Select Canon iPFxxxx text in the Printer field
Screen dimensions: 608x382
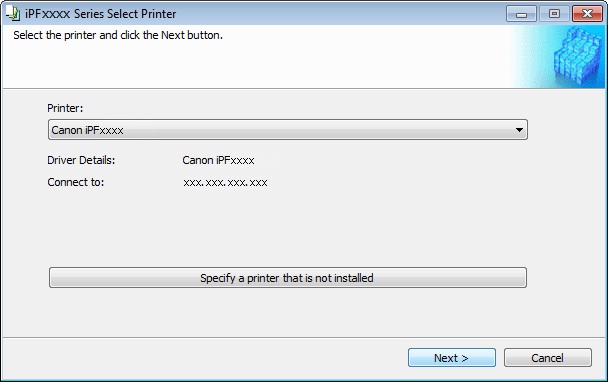[x=87, y=130]
